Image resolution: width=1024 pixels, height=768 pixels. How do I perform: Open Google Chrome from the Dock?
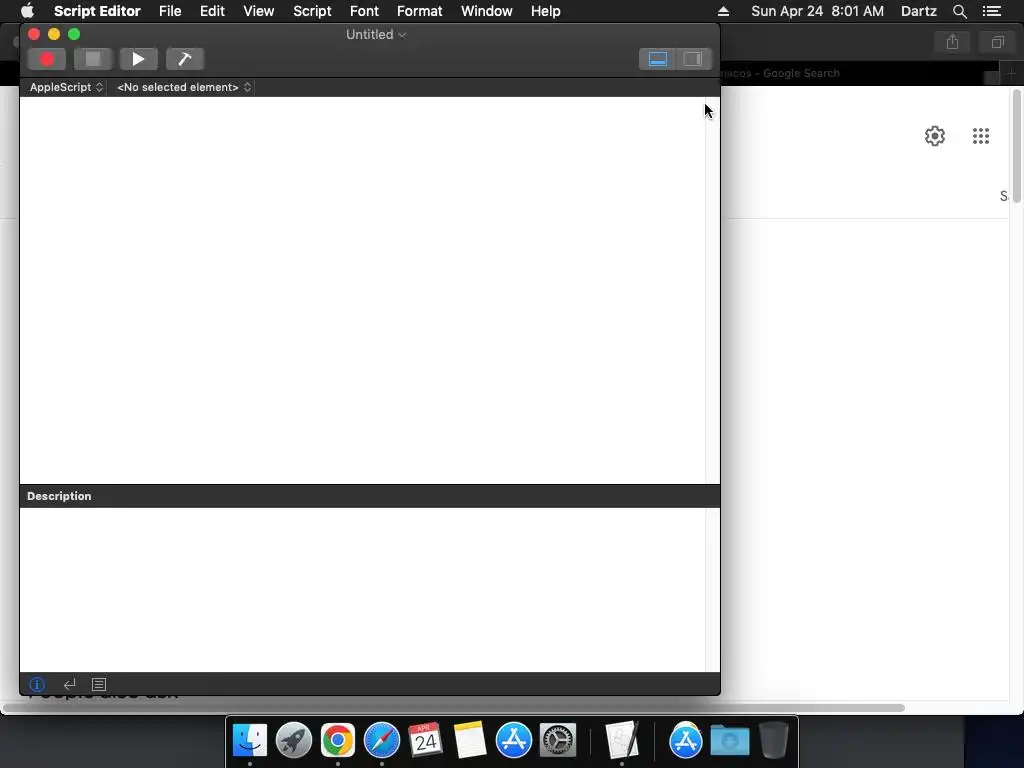tap(338, 740)
